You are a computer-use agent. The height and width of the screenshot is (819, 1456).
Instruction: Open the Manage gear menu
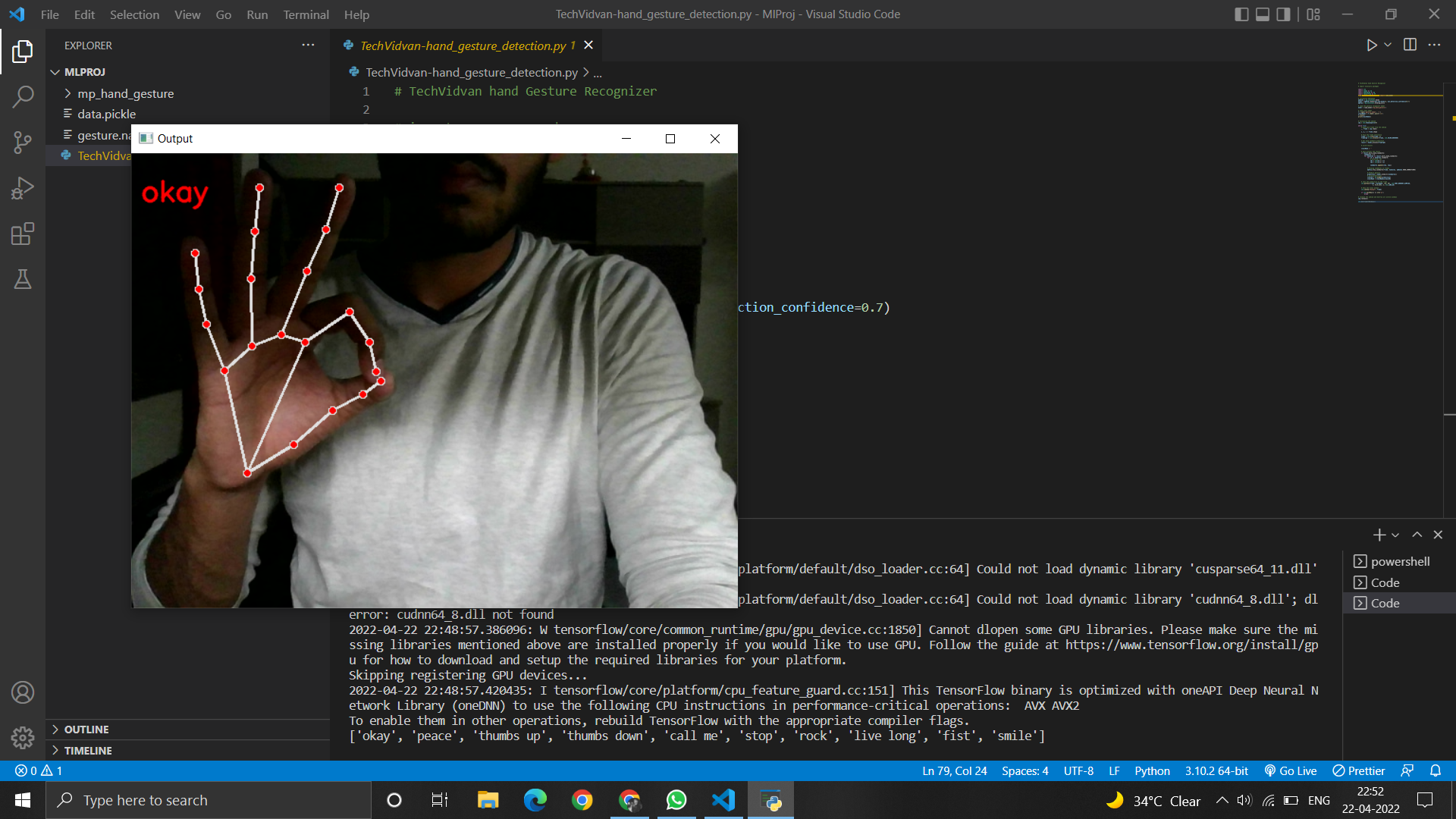pyautogui.click(x=23, y=737)
